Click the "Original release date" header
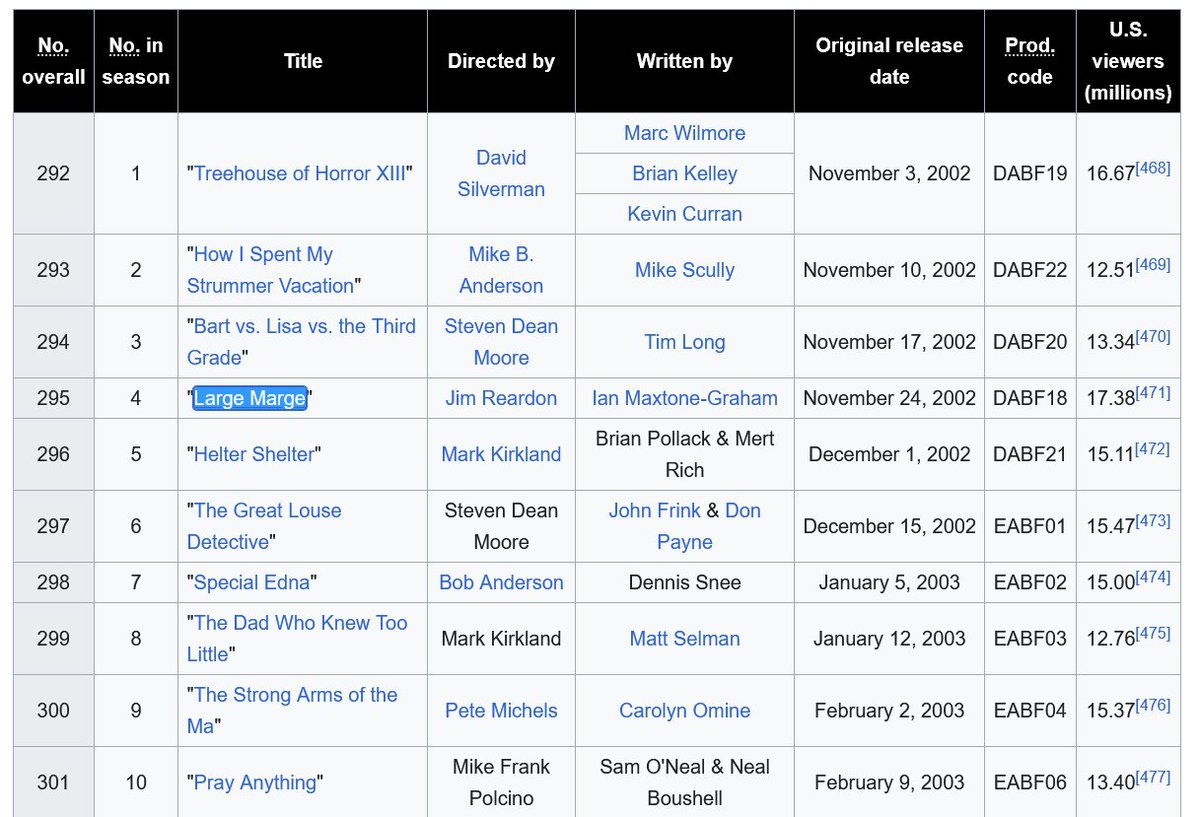Viewport: 1200px width, 817px height. (x=889, y=61)
